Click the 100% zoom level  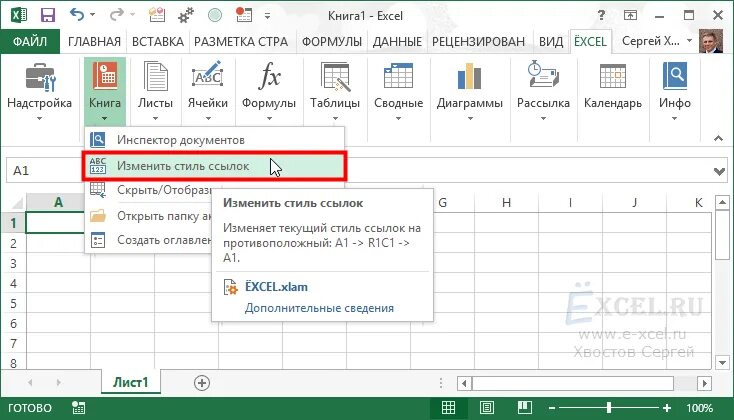pos(699,408)
